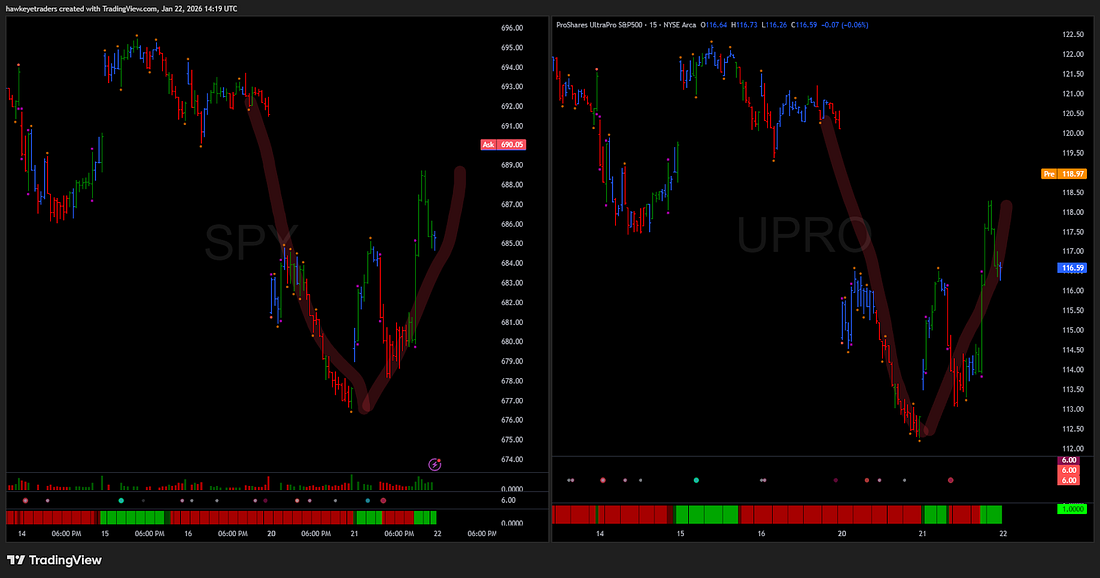
Task: Click date 22 on UPRO time axis
Action: tap(1003, 534)
